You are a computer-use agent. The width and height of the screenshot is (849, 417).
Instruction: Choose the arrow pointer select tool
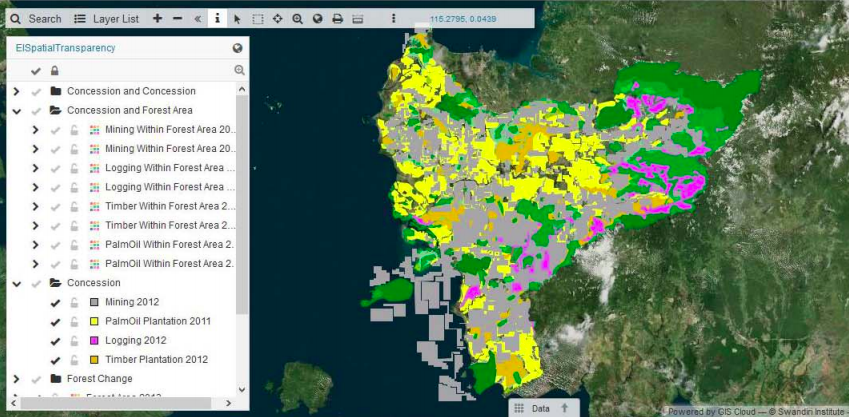click(x=237, y=19)
